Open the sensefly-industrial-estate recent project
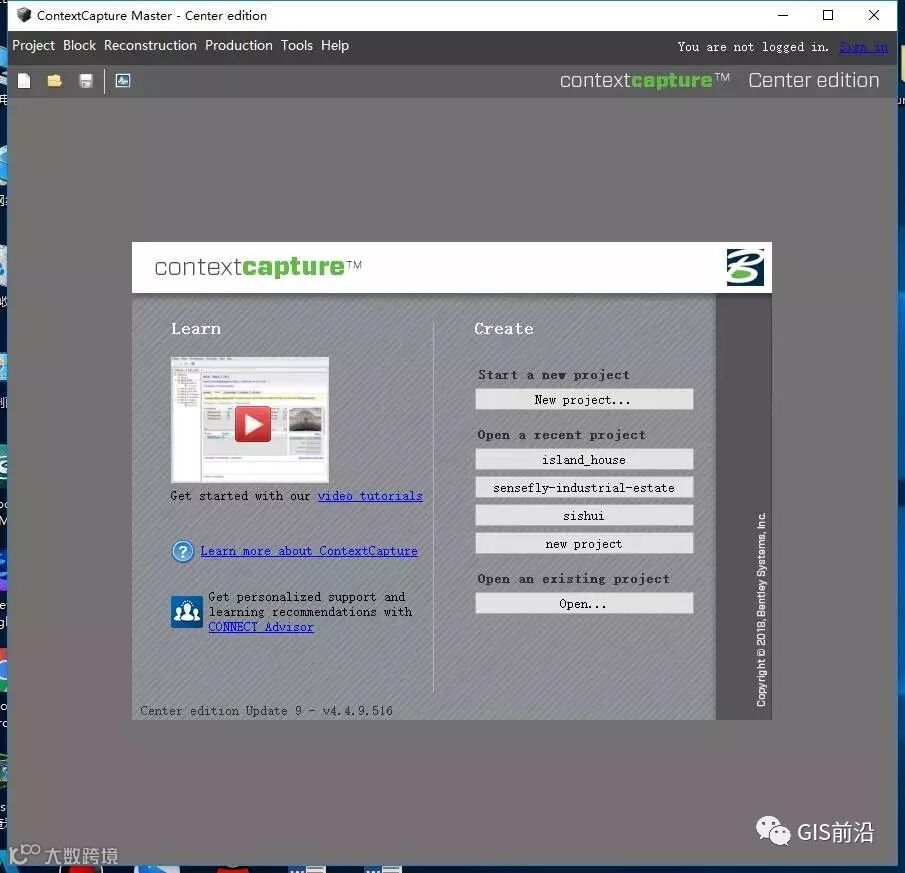This screenshot has width=905, height=873. pos(584,487)
